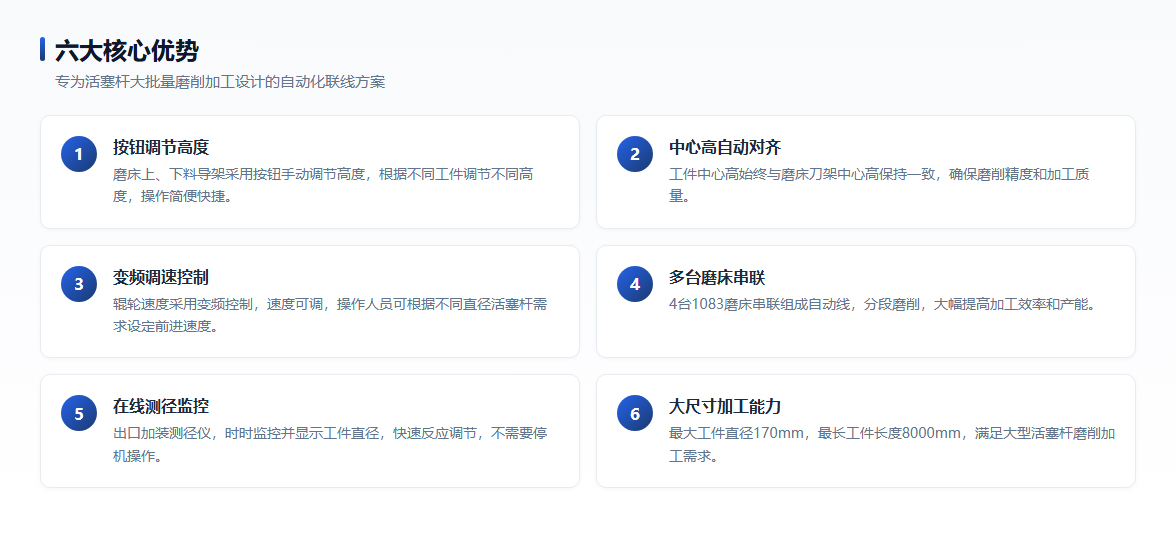1176x535 pixels.
Task: Click the text about 辊轮速度采用变频控制
Action: tap(331, 315)
